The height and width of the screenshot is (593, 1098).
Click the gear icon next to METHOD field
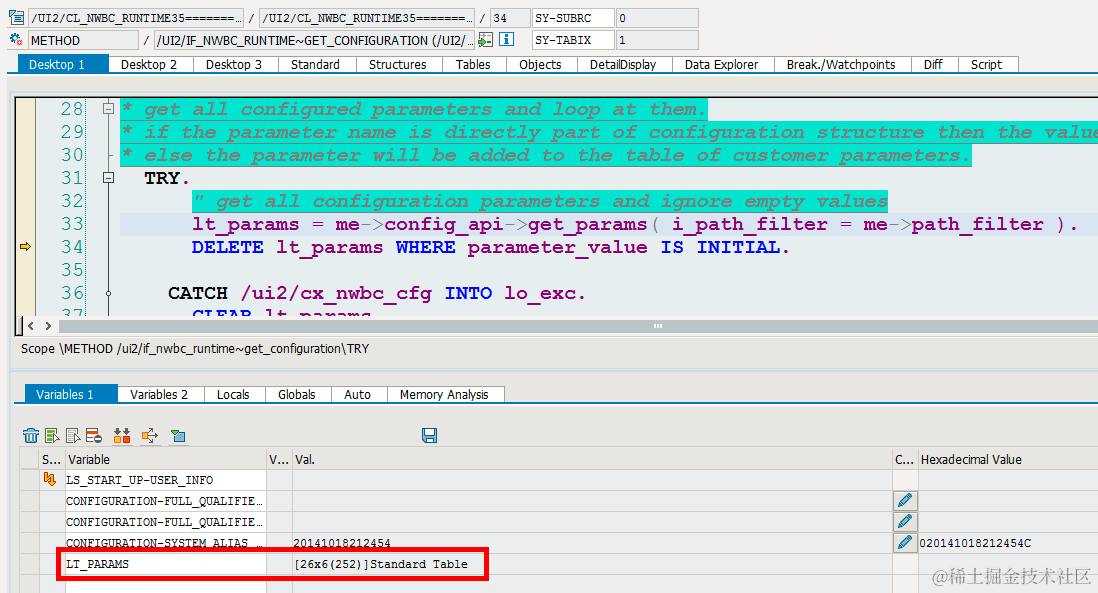(16, 40)
